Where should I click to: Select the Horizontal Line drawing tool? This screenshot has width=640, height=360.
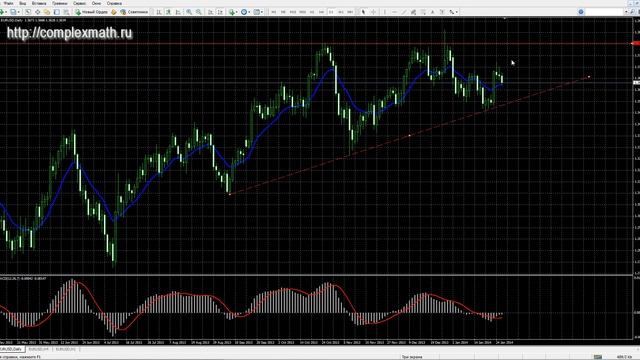394,12
